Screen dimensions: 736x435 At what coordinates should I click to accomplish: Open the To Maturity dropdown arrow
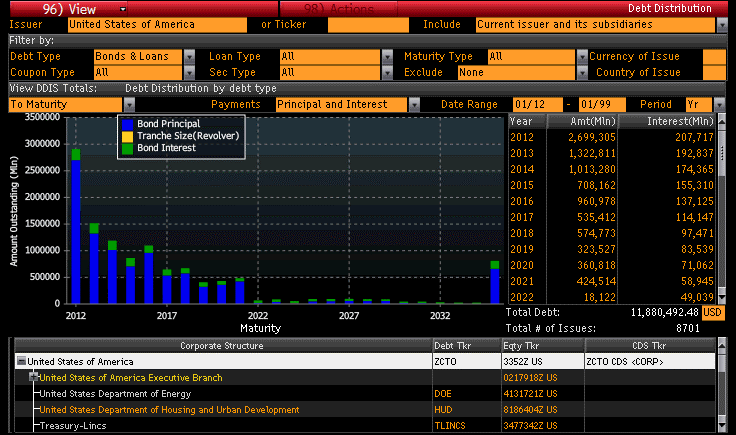pyautogui.click(x=129, y=105)
